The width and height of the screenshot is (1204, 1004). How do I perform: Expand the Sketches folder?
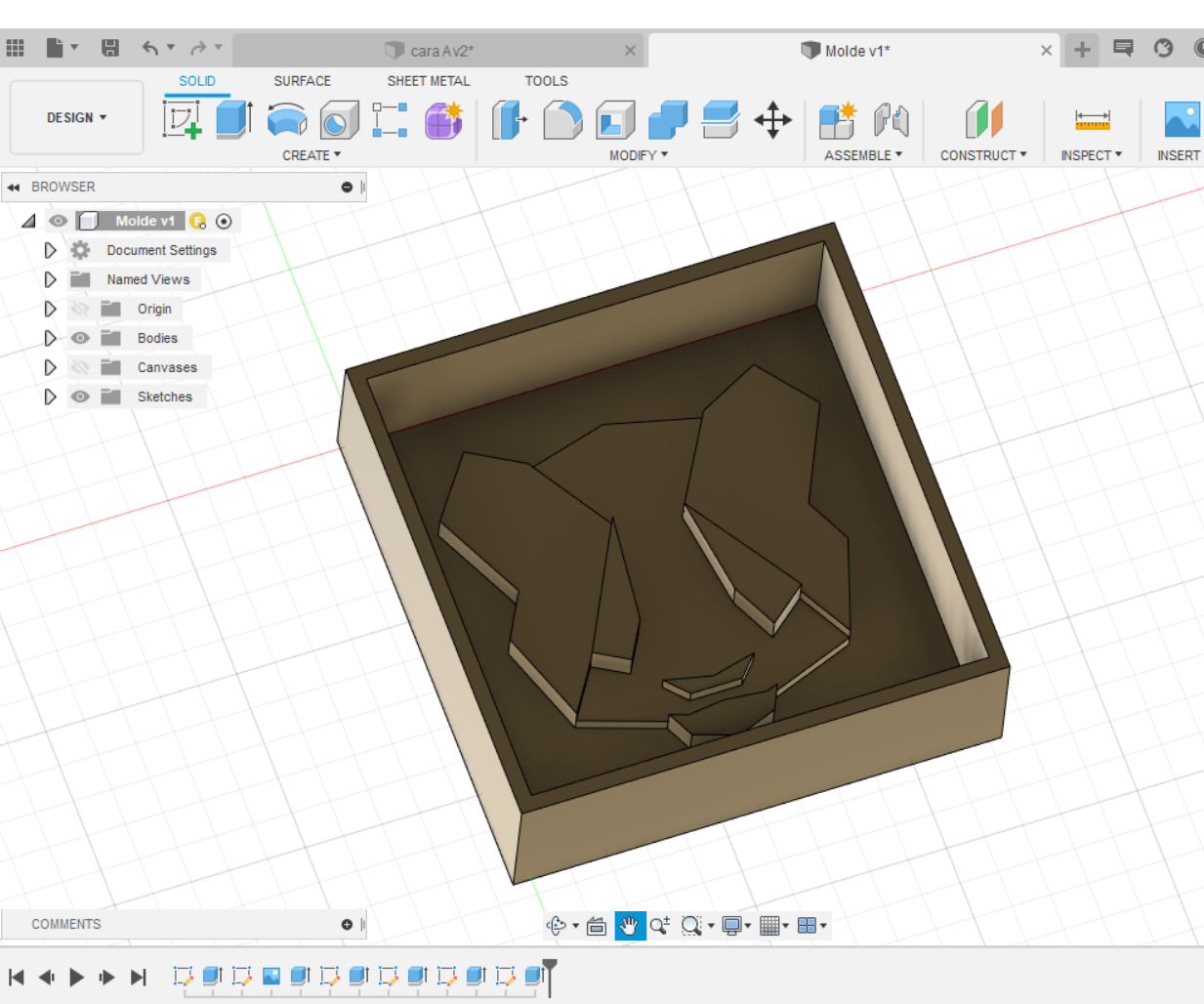51,397
